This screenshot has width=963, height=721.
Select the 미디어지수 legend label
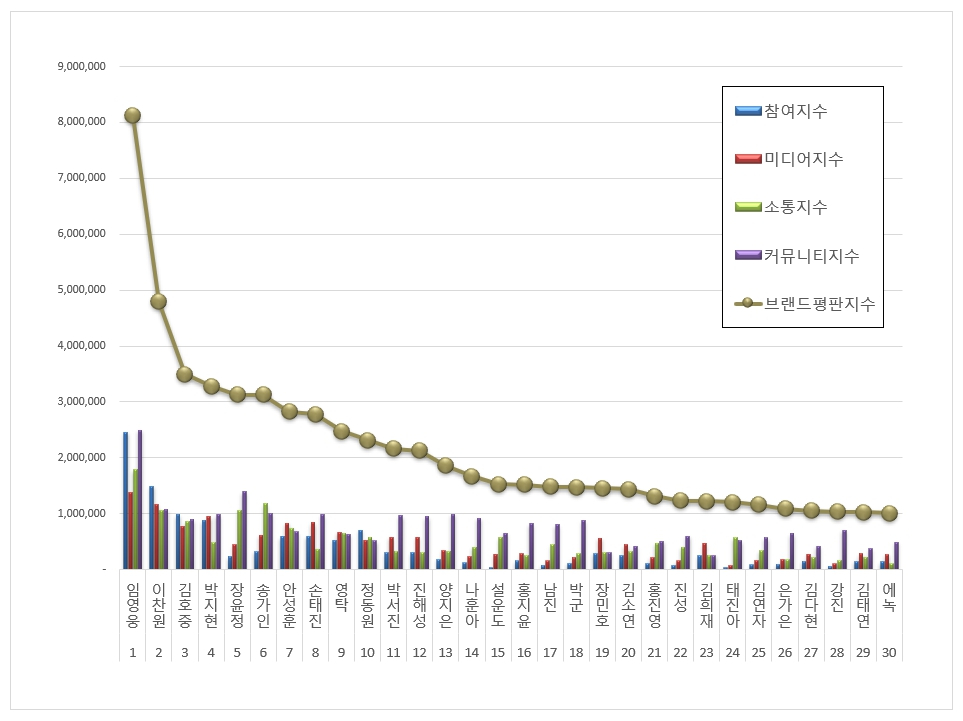(x=803, y=159)
